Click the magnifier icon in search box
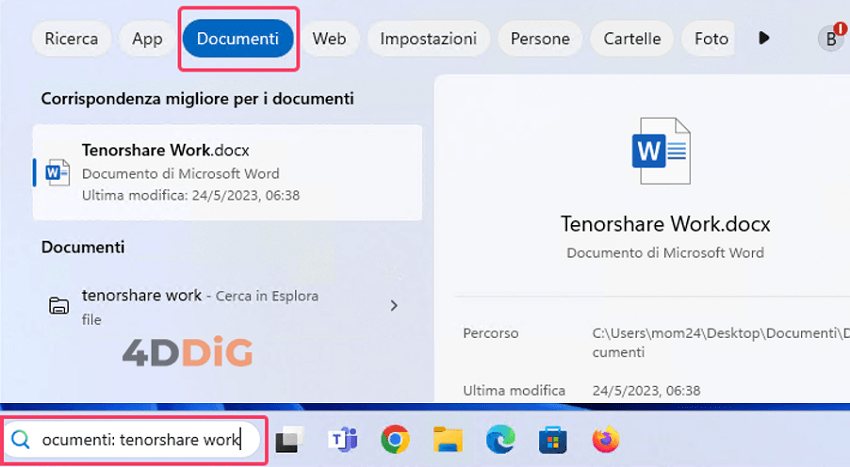 21,439
